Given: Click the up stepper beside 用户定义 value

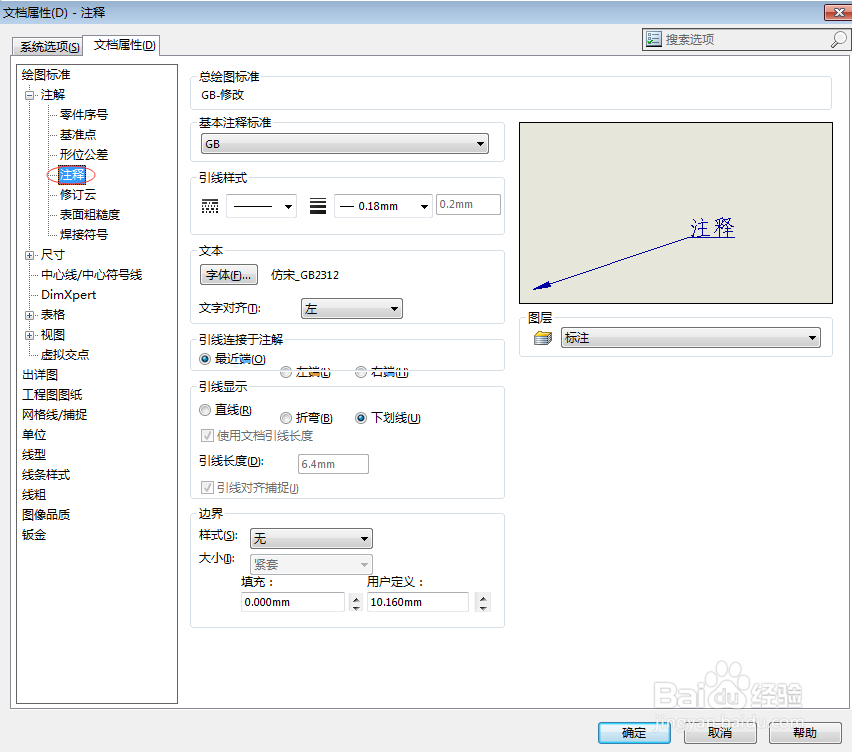Looking at the screenshot, I should (x=483, y=596).
